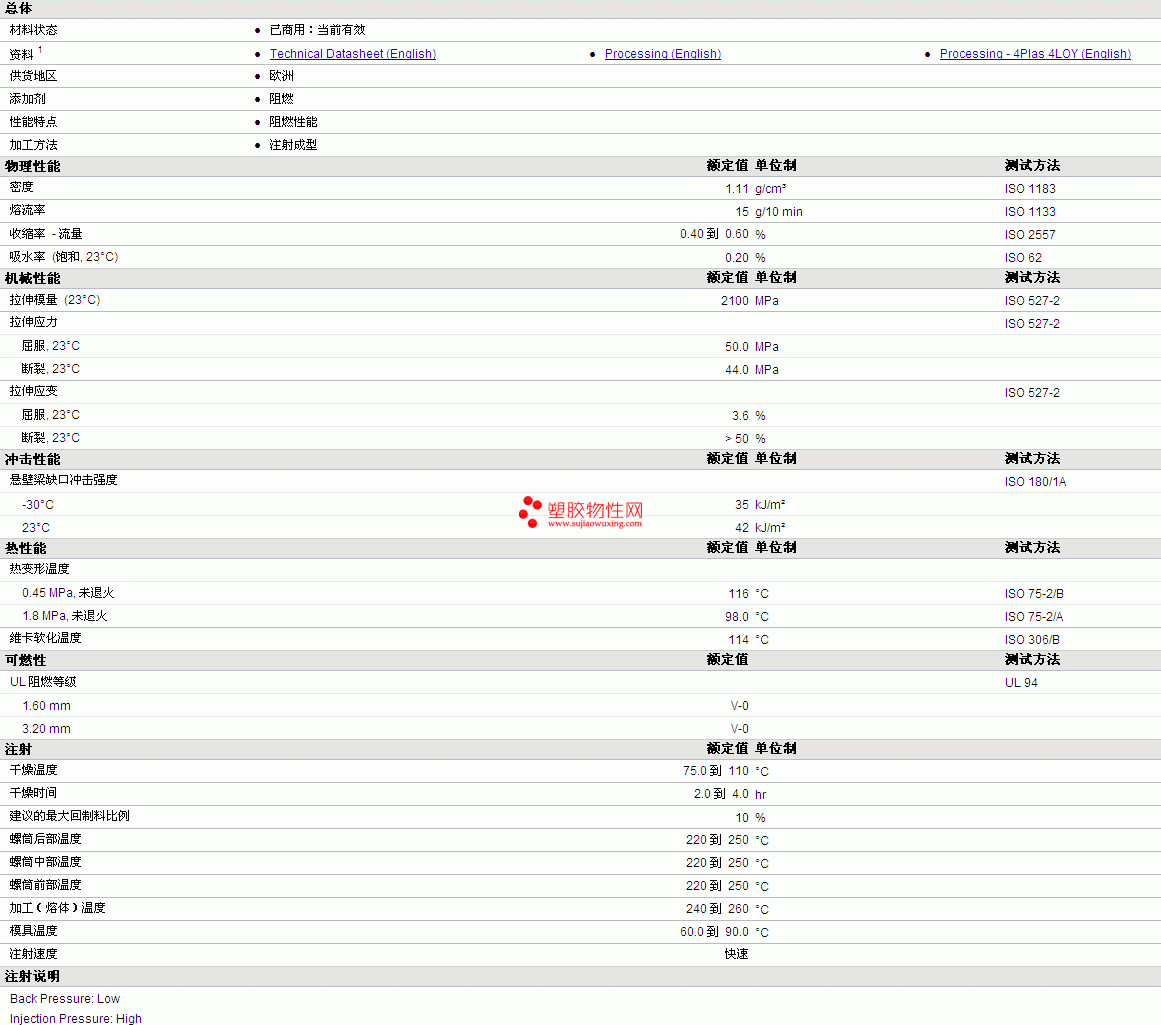
Task: Click the yield strain value 3.6
Action: pyautogui.click(x=740, y=415)
